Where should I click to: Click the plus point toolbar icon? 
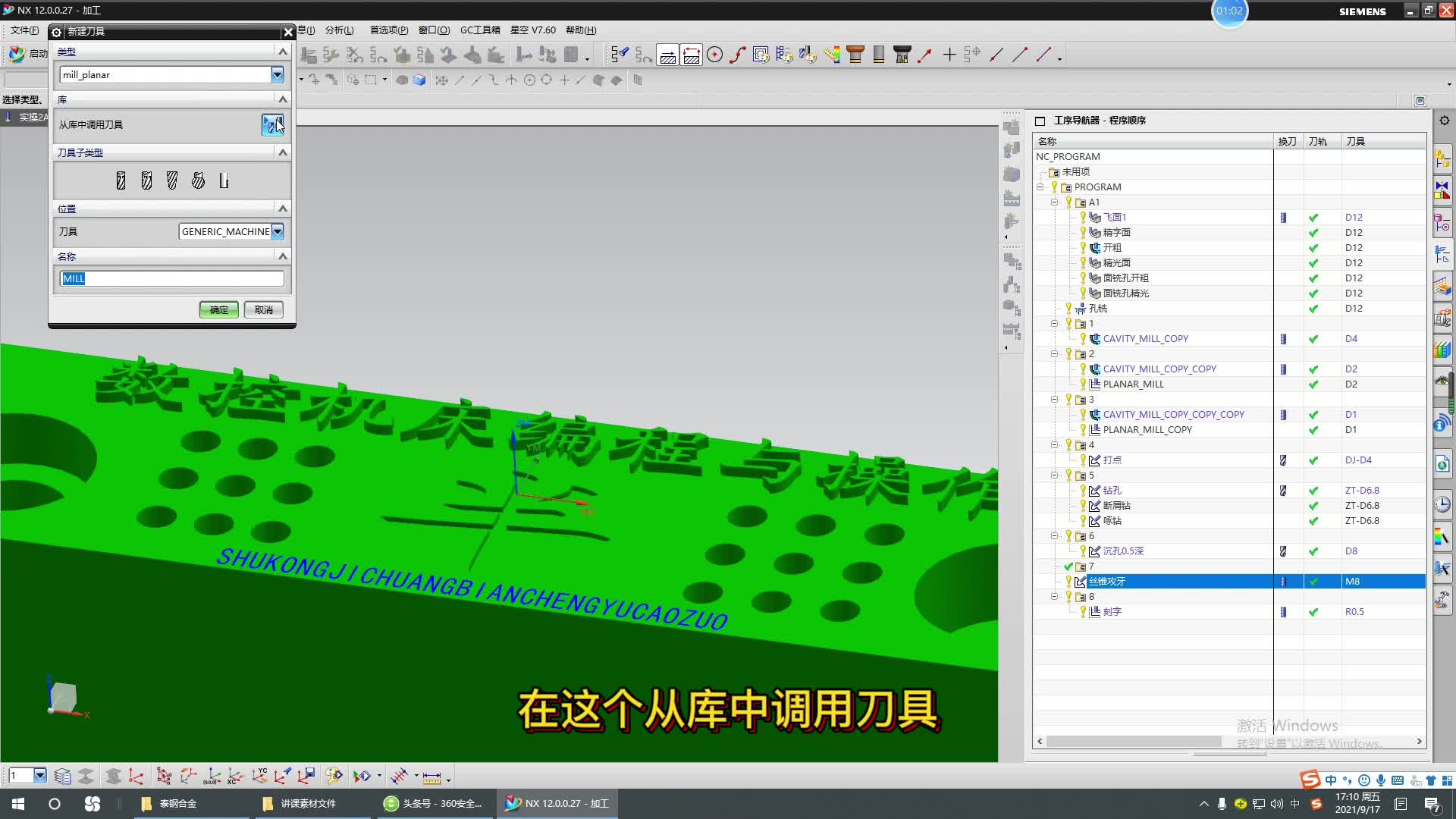click(x=949, y=55)
